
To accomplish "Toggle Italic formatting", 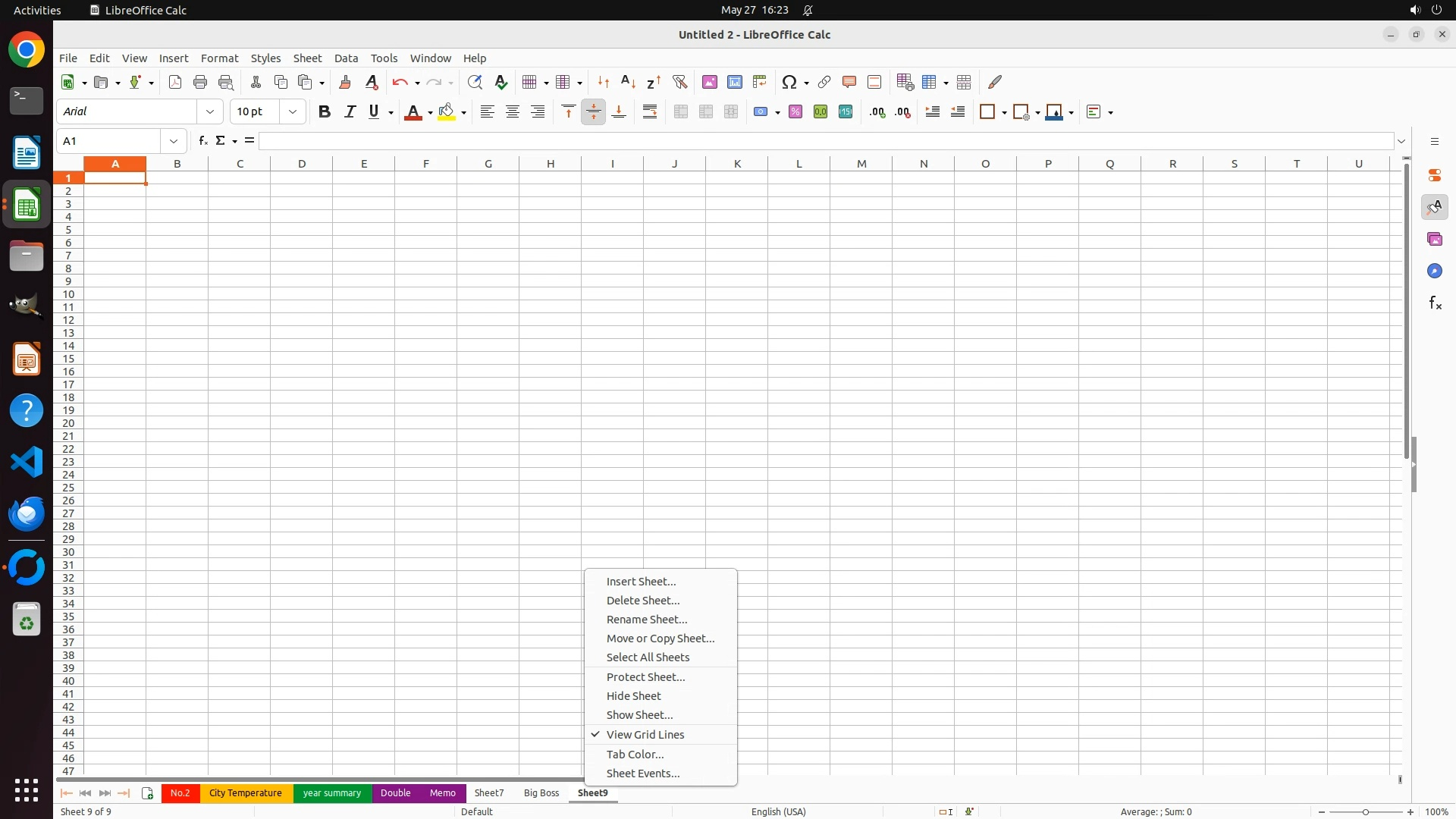I will (350, 111).
